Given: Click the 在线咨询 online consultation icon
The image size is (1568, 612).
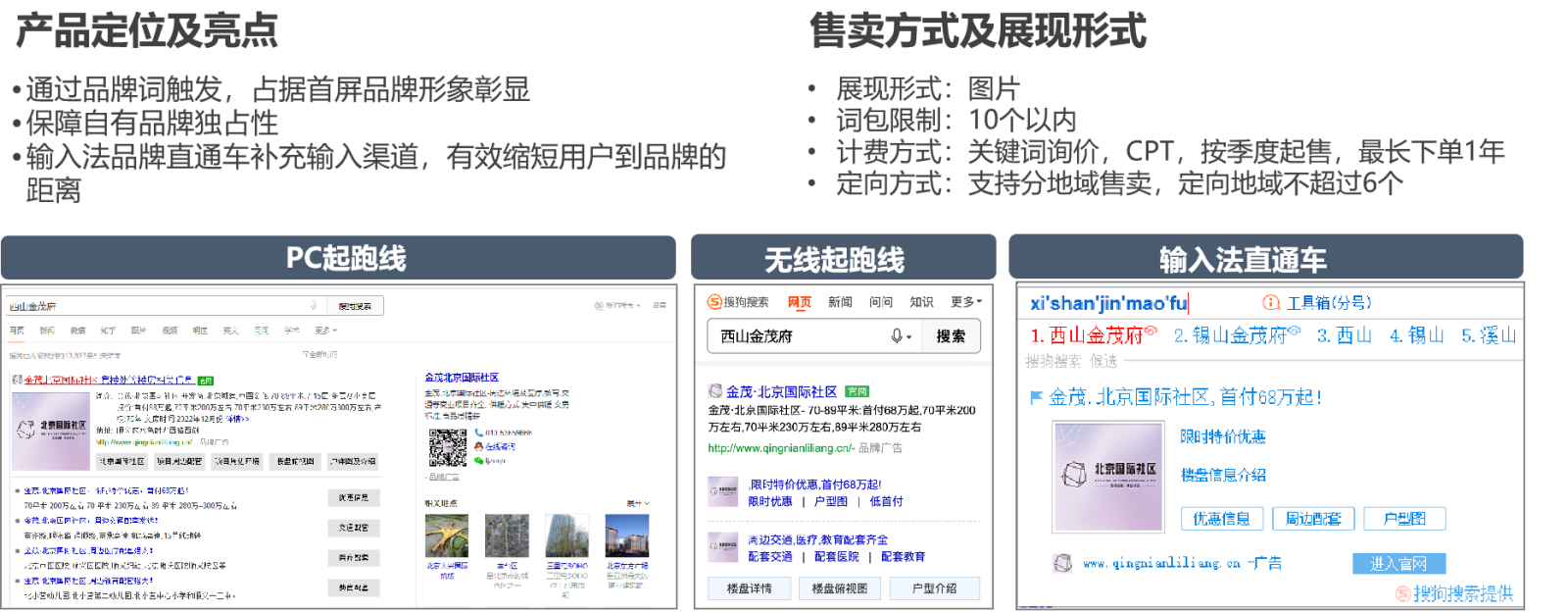Looking at the screenshot, I should click(x=479, y=446).
